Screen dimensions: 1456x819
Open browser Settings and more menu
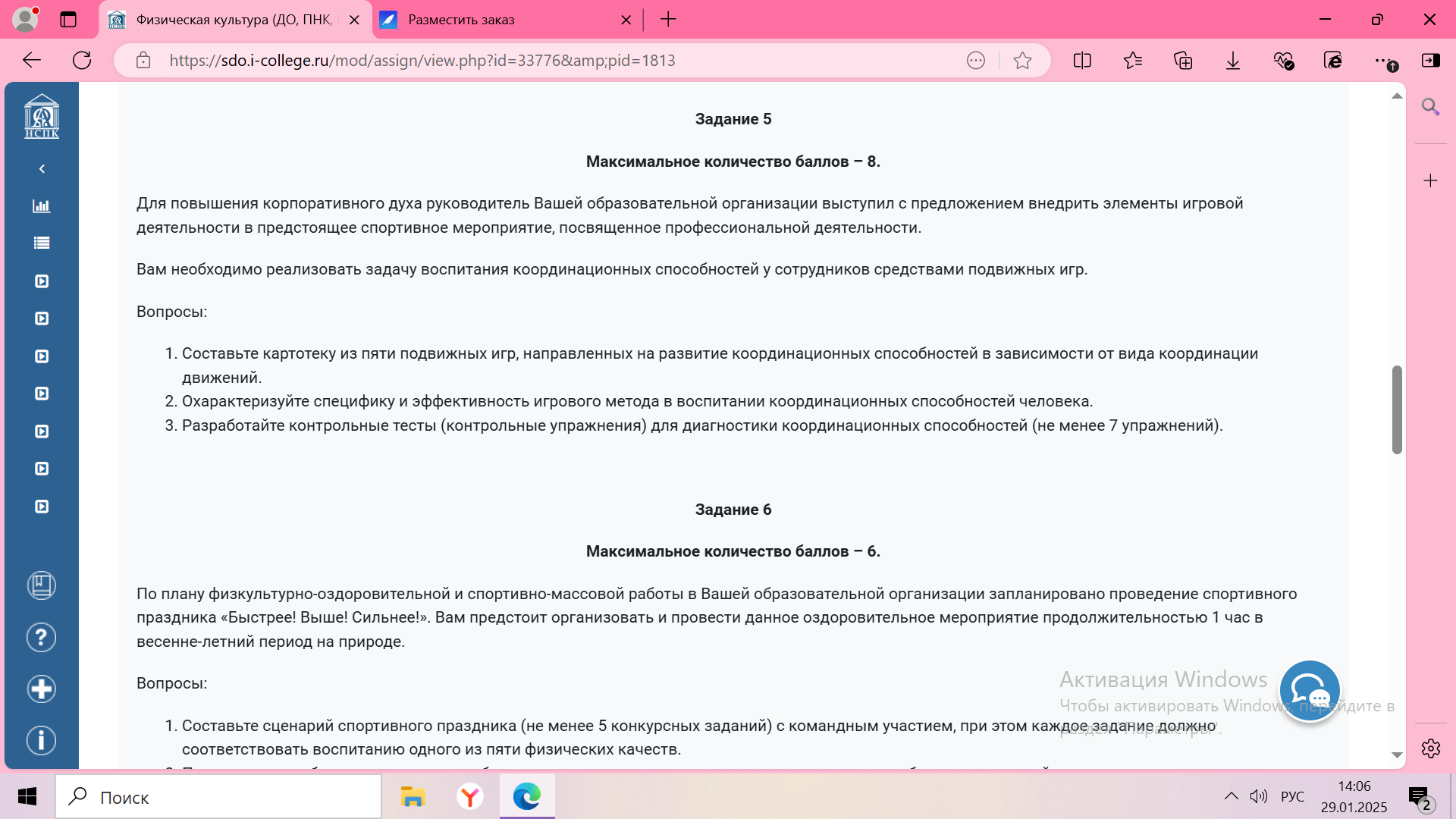tap(1382, 61)
